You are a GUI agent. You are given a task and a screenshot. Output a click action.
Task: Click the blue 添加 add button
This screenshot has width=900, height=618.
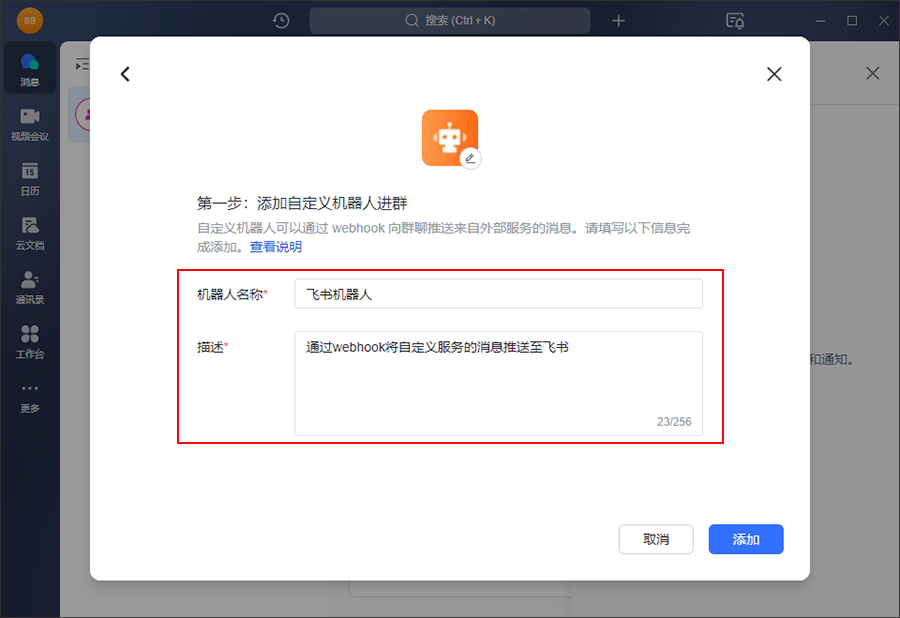(746, 539)
